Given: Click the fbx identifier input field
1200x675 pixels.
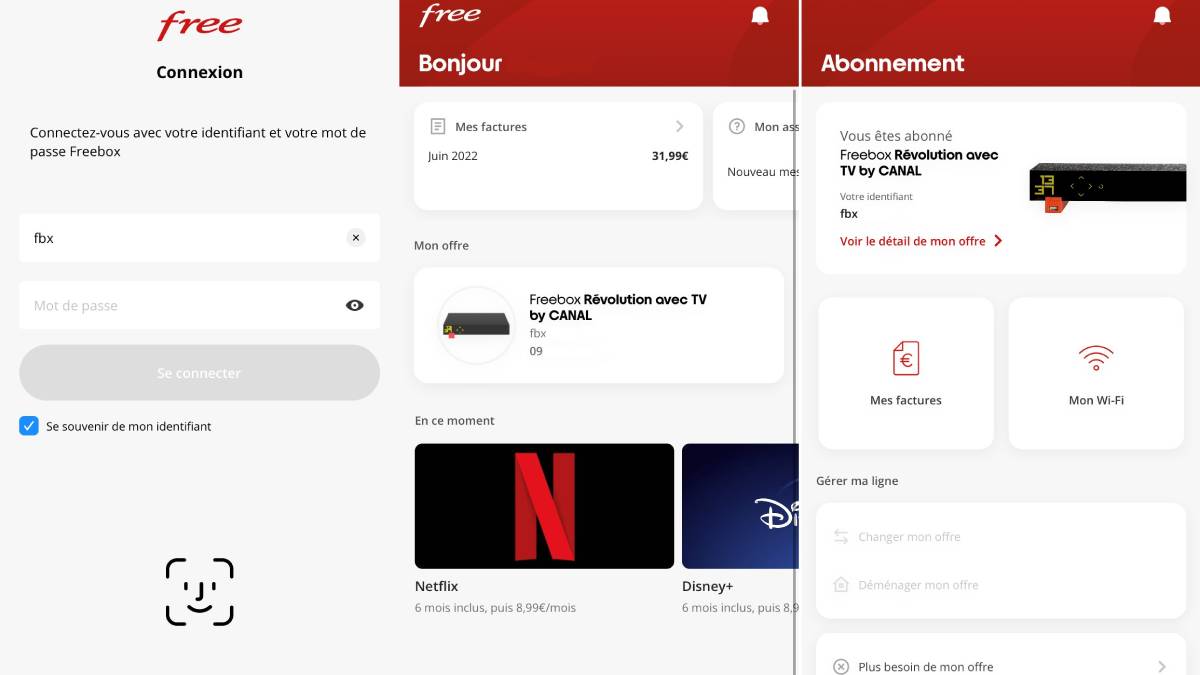Looking at the screenshot, I should coord(199,238).
